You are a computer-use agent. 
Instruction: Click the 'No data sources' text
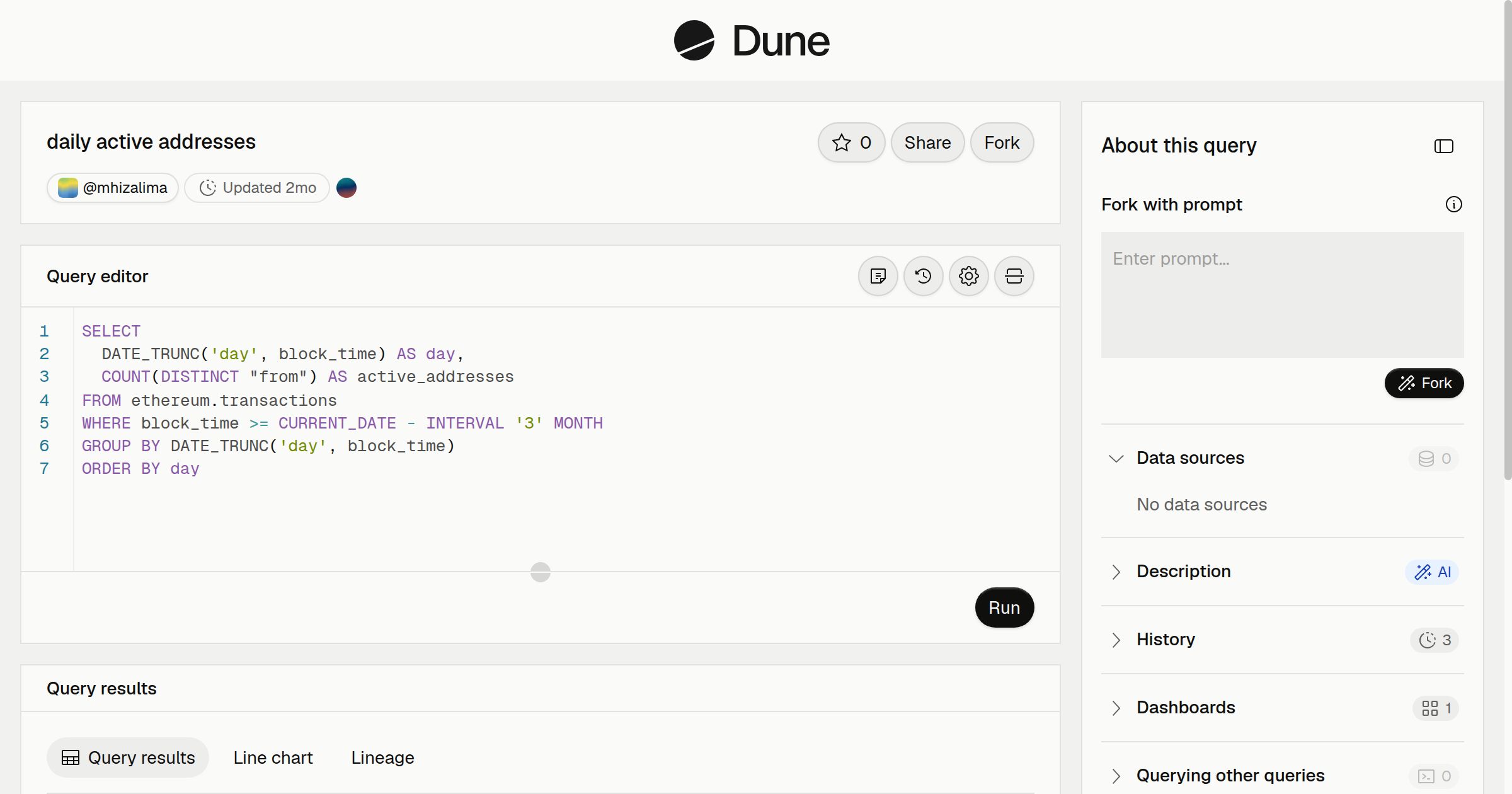pyautogui.click(x=1201, y=504)
